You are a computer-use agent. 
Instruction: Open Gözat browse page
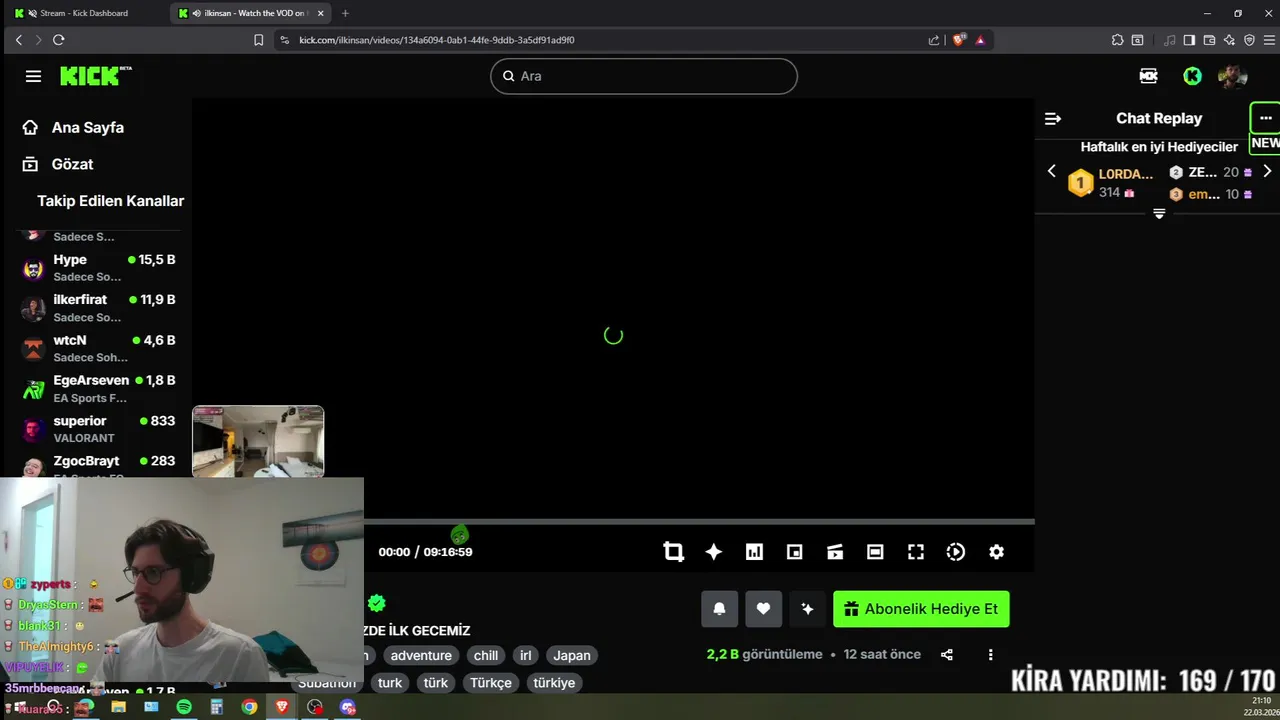pyautogui.click(x=58, y=164)
